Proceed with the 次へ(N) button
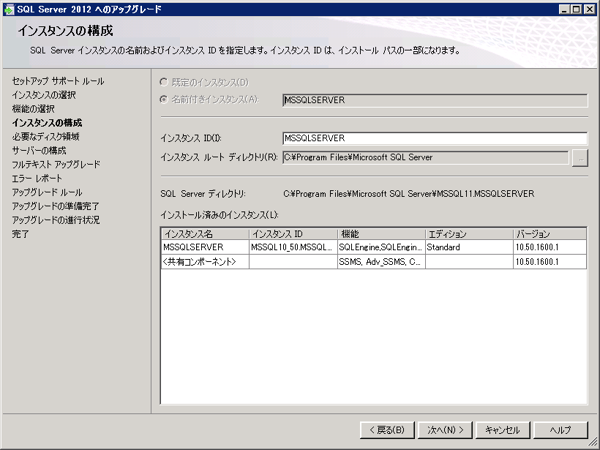 (x=445, y=430)
